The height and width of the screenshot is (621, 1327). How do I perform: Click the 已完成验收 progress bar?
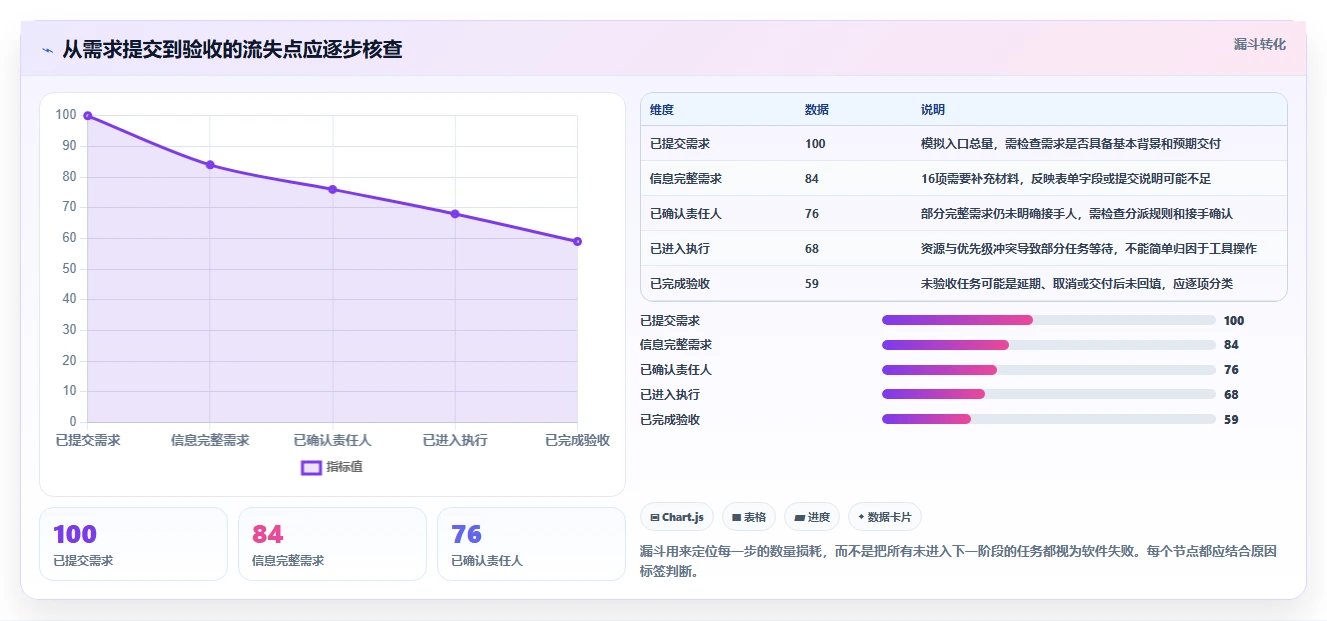pos(1048,420)
